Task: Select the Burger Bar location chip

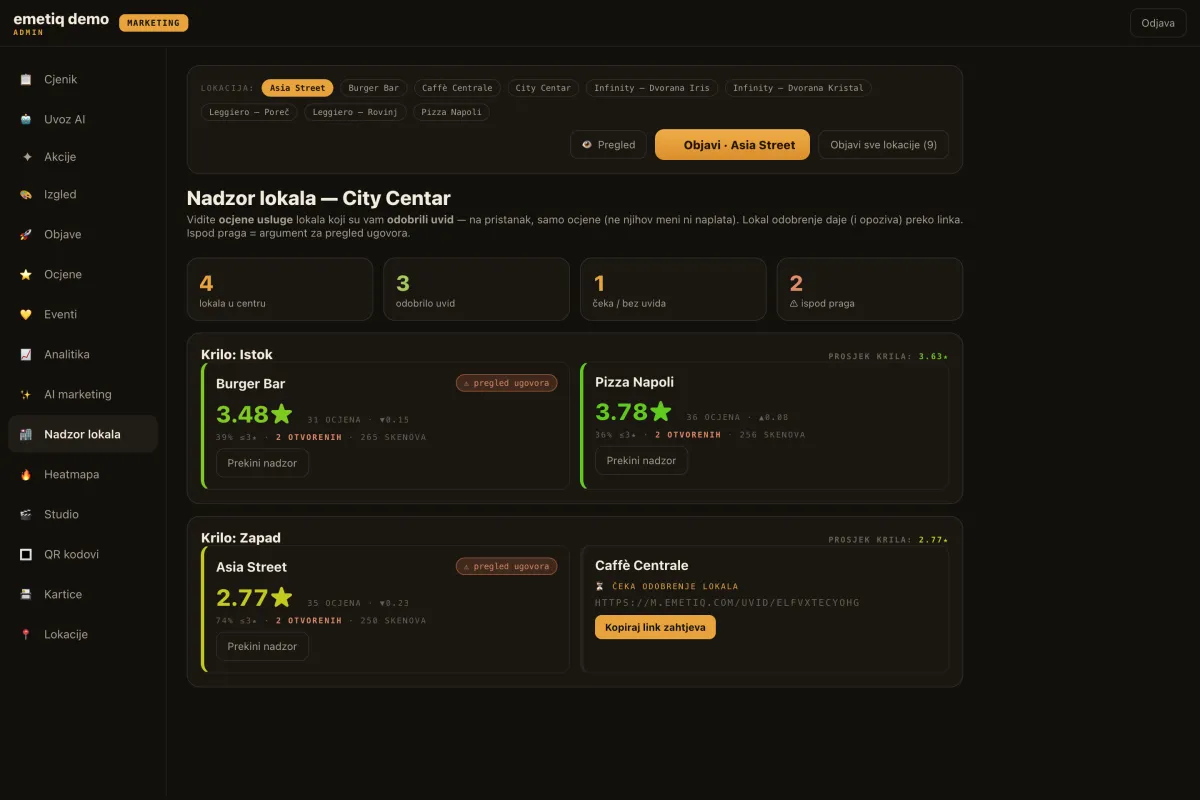Action: 373,88
